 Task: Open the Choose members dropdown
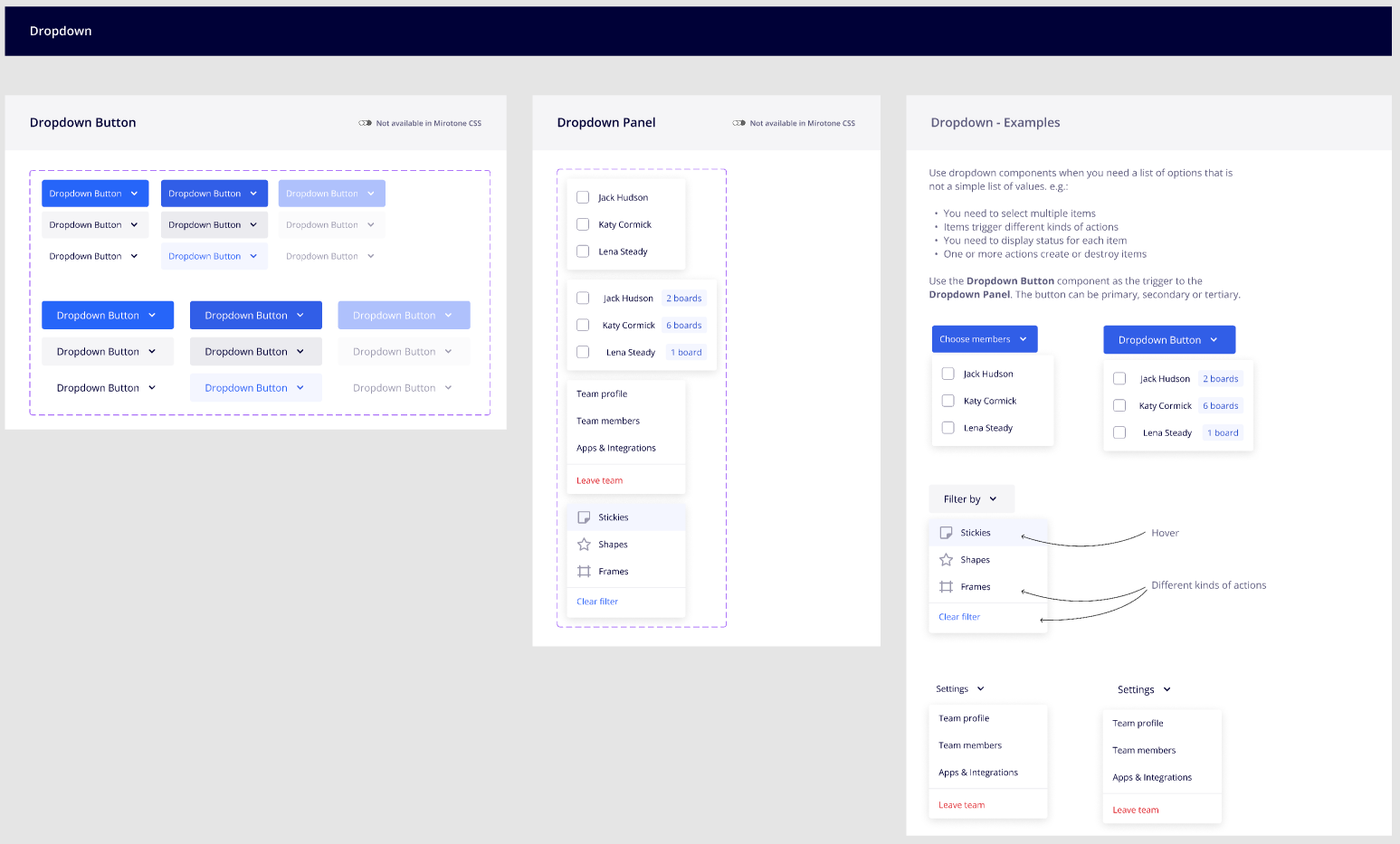pos(984,339)
